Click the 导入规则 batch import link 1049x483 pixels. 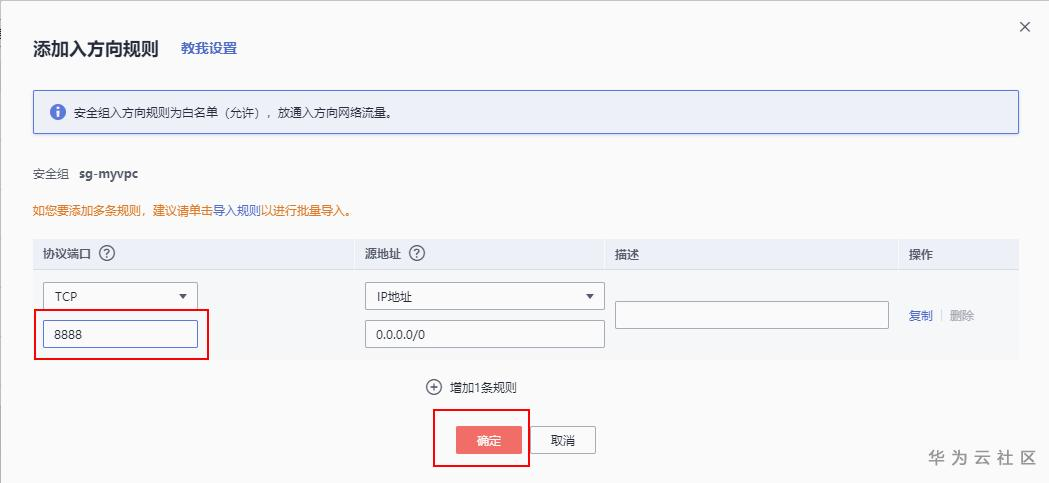click(x=236, y=211)
